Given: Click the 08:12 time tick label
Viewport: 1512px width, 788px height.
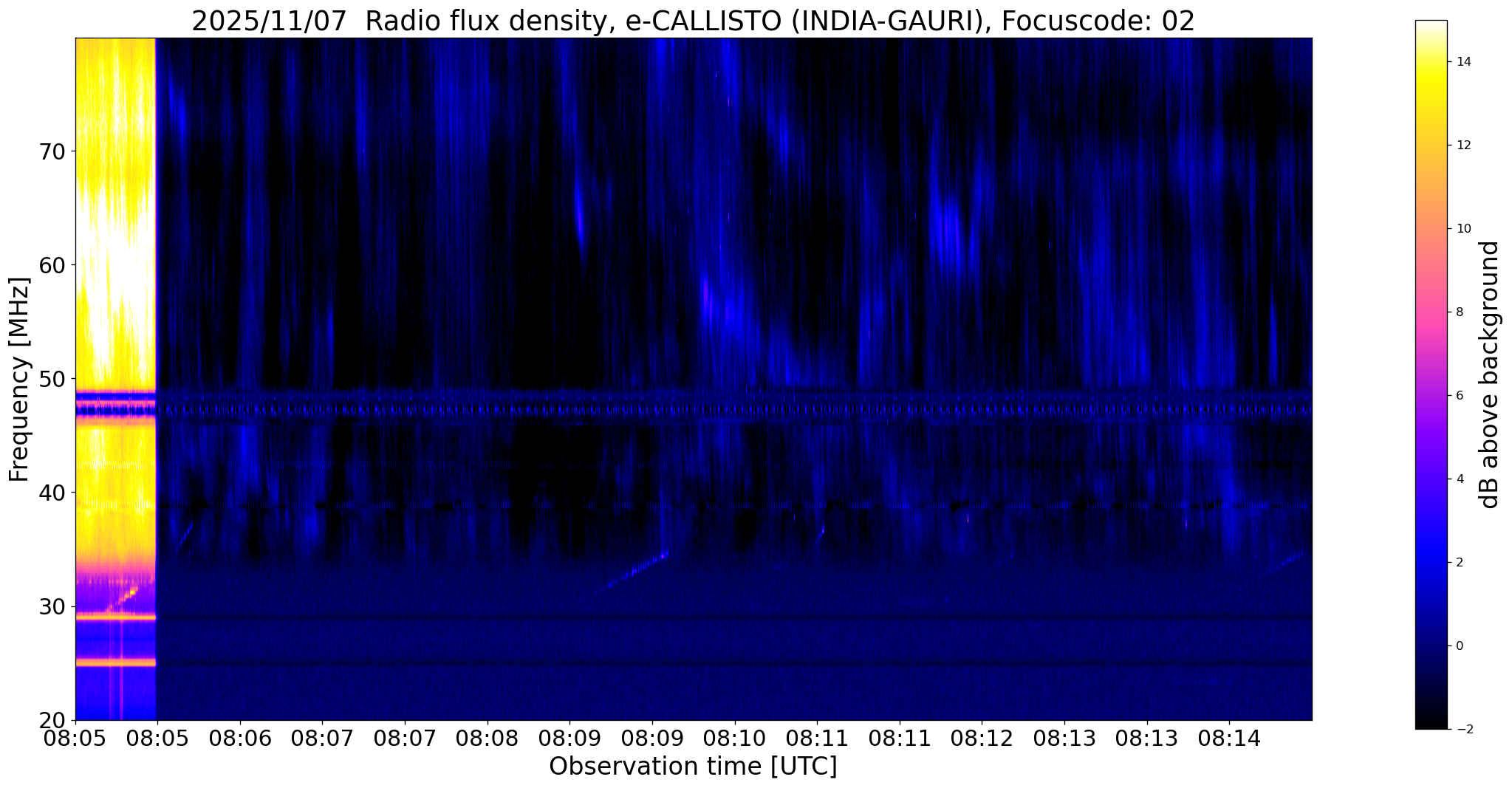Looking at the screenshot, I should (982, 738).
